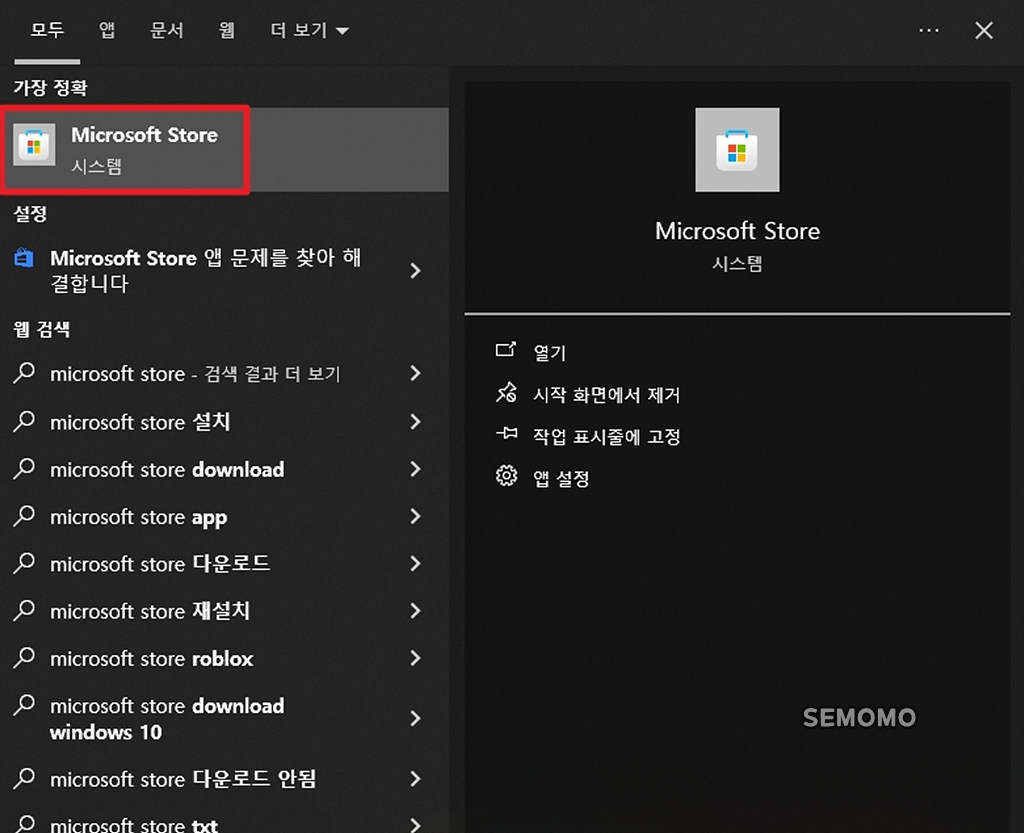Click search icon beside '검색 결과 더 보기'
This screenshot has height=833, width=1024.
(24, 372)
